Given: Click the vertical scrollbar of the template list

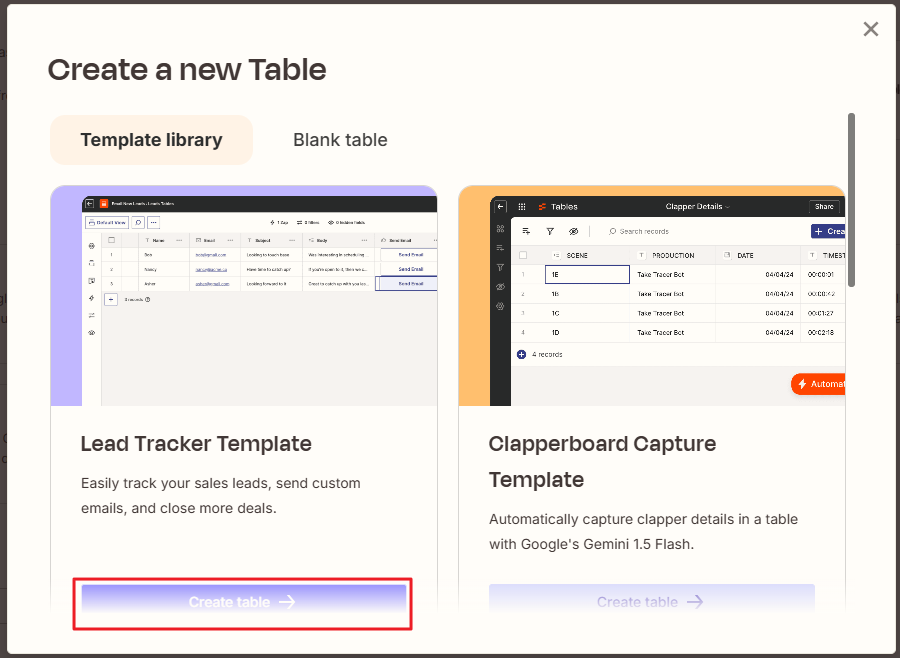Looking at the screenshot, I should [851, 200].
